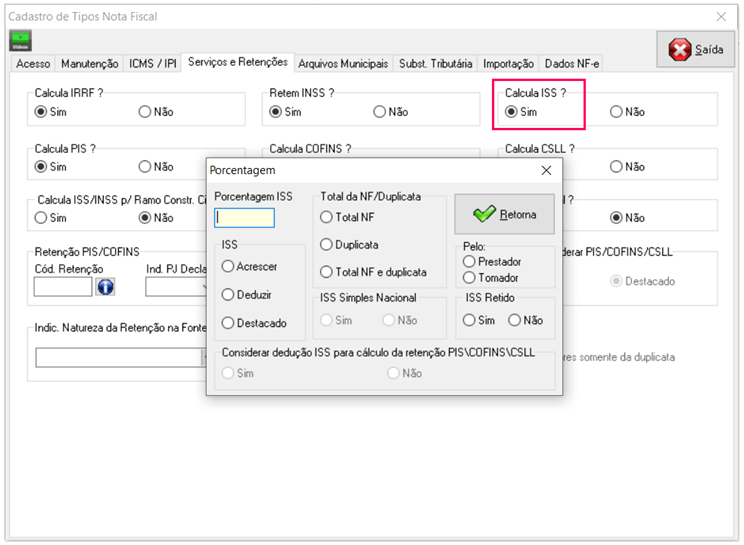
Task: Choose Prestador under Pelo
Action: 470,261
